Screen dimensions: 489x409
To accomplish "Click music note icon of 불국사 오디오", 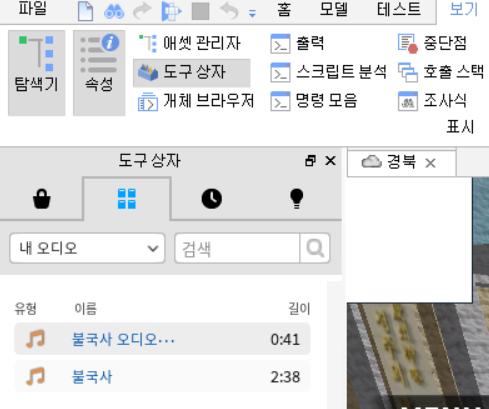I will coord(35,339).
